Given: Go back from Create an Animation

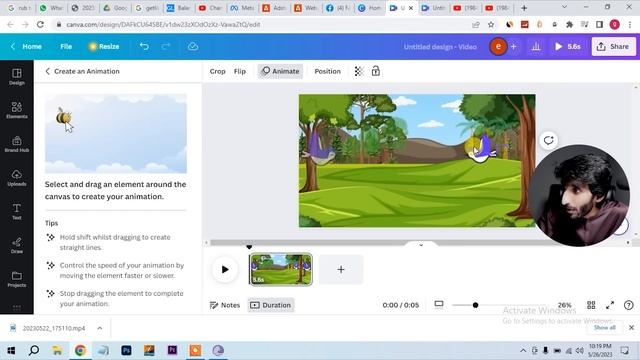Looking at the screenshot, I should [47, 71].
